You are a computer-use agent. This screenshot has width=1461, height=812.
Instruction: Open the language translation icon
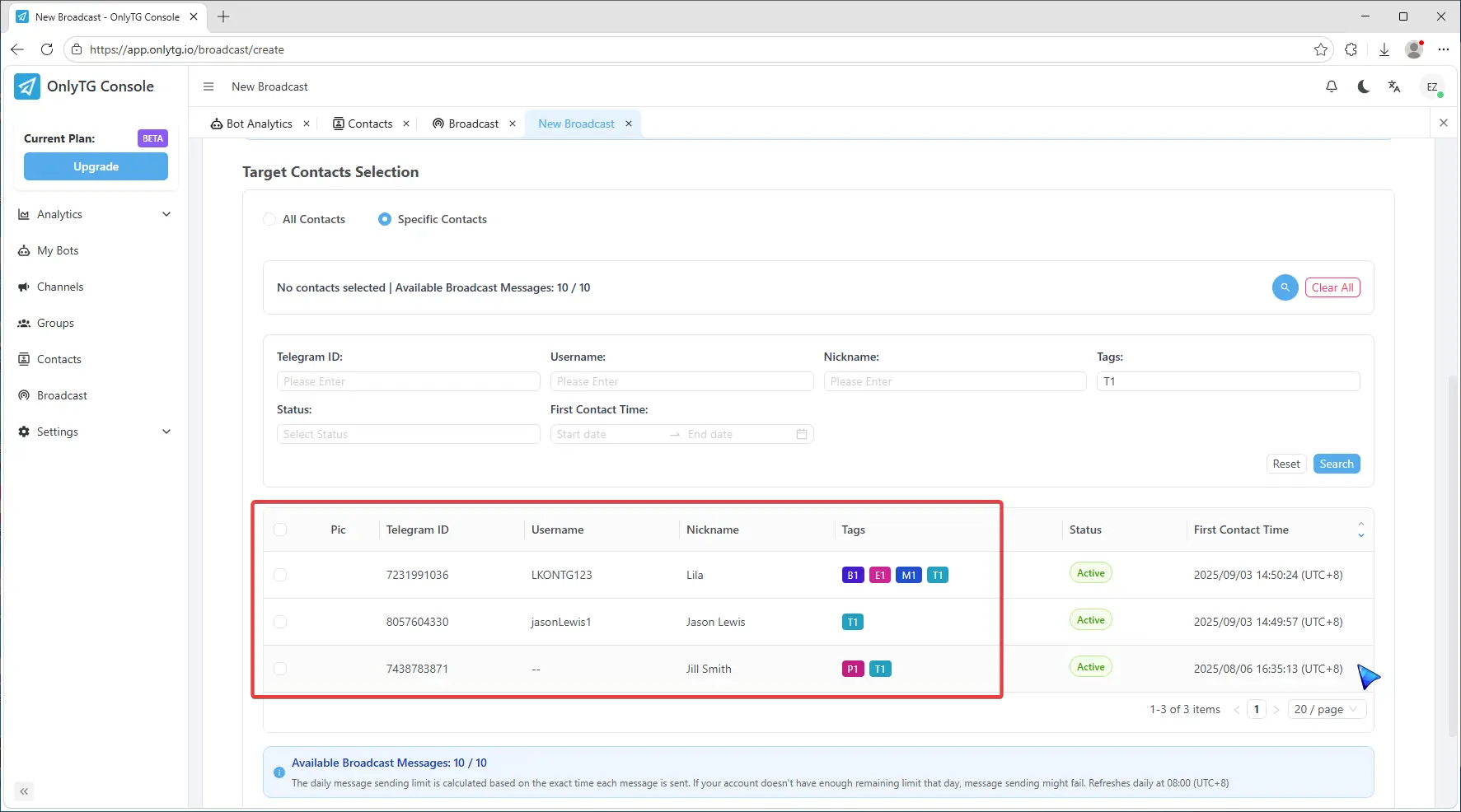point(1394,86)
